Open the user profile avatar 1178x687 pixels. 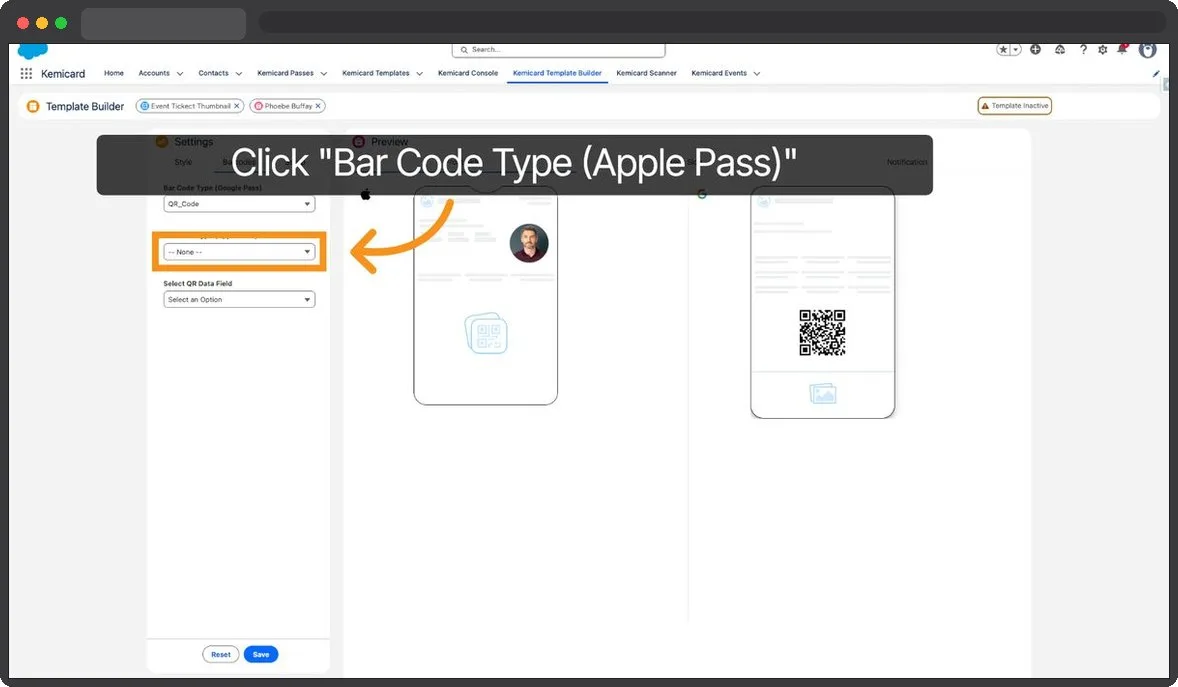(1147, 50)
